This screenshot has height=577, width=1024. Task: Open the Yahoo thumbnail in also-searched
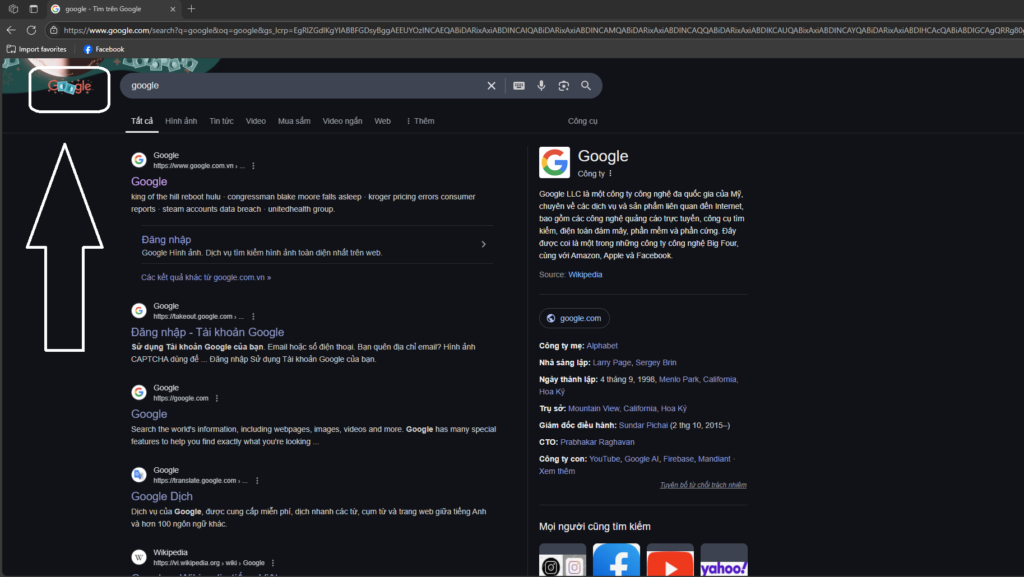tap(724, 560)
